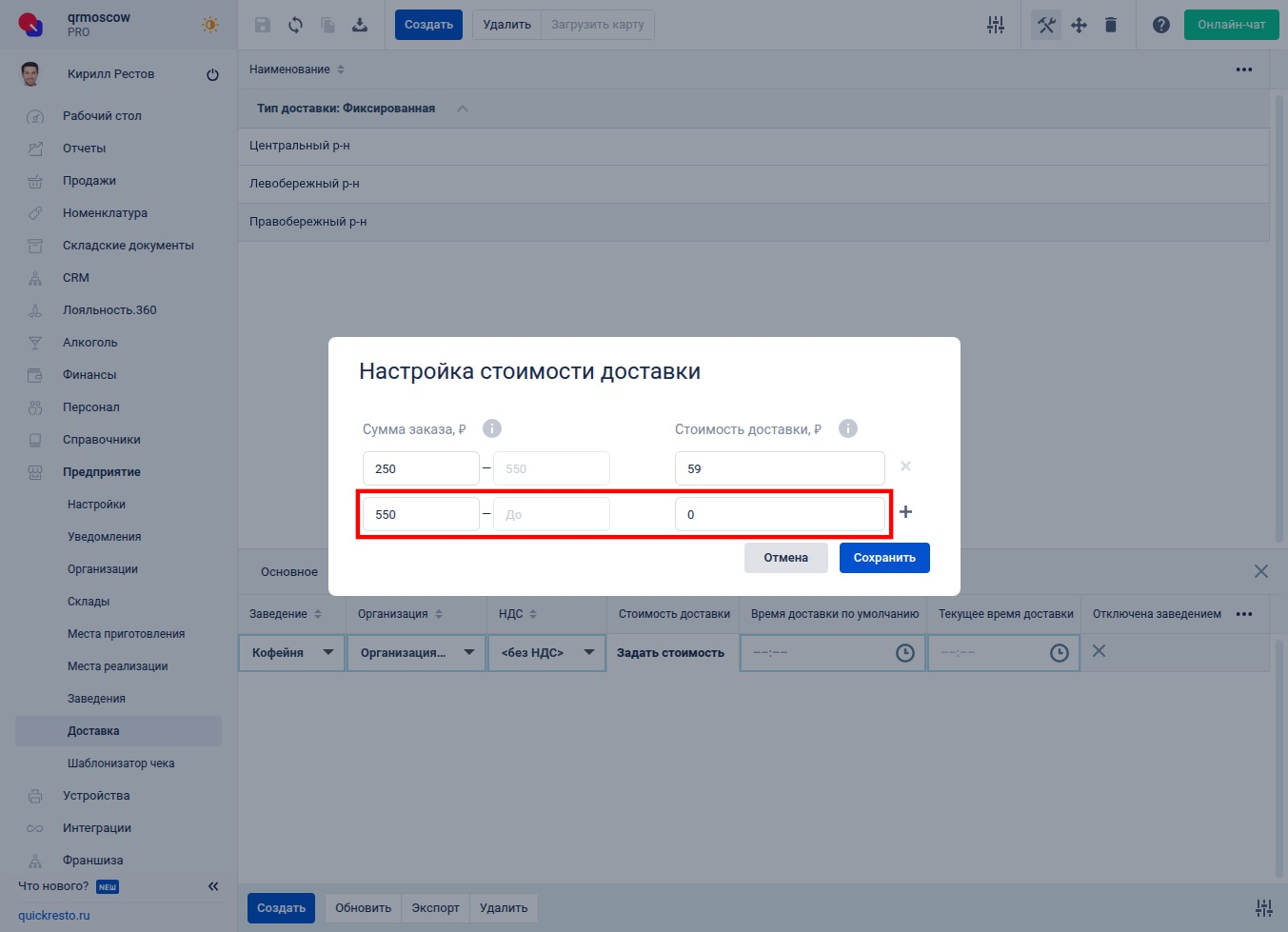
Task: Click the plus icon to add price range
Action: 905,512
